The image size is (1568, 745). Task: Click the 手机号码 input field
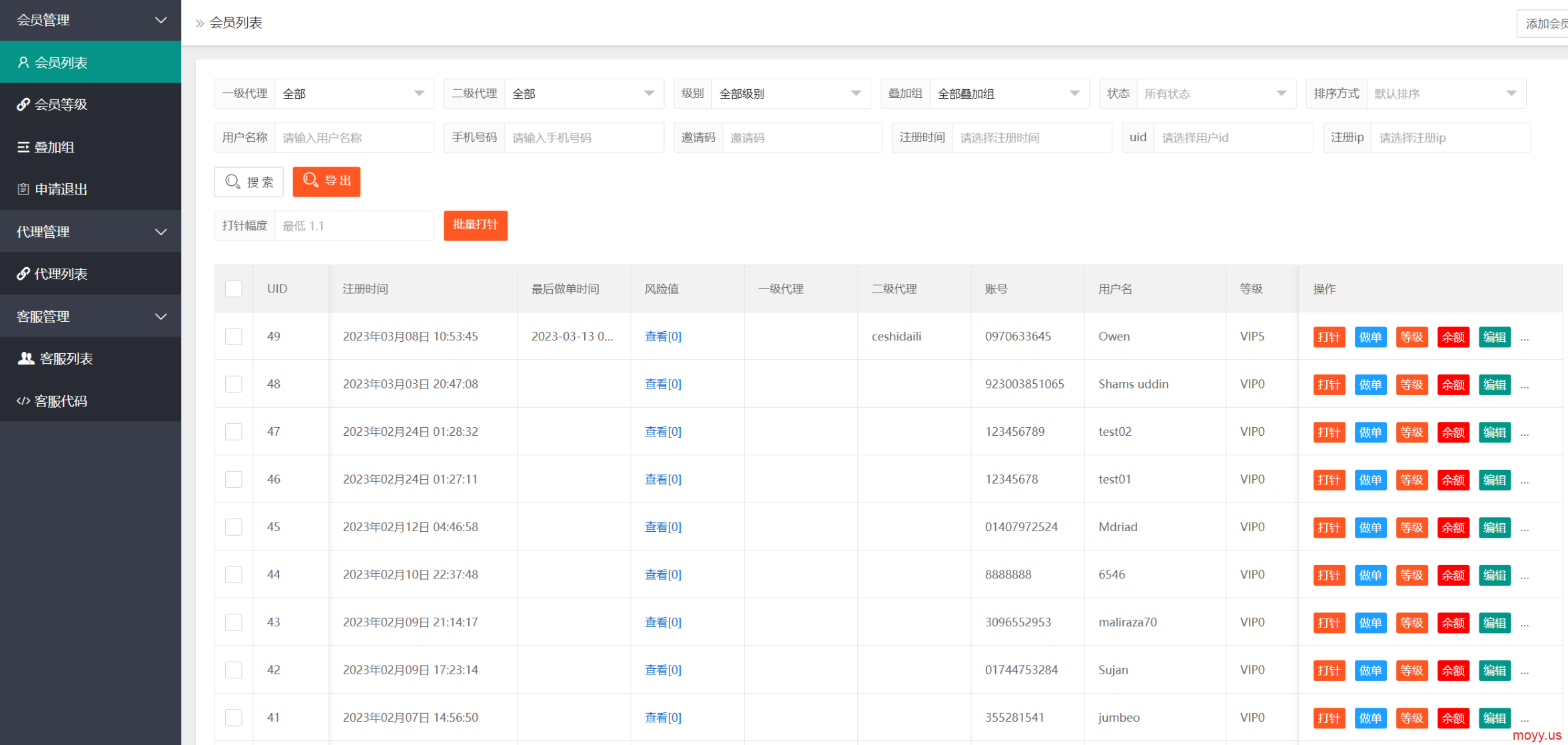[x=584, y=137]
